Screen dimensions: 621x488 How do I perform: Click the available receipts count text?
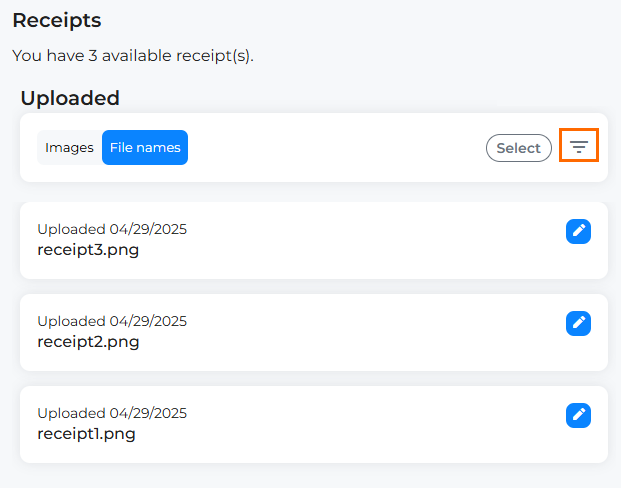[x=133, y=55]
